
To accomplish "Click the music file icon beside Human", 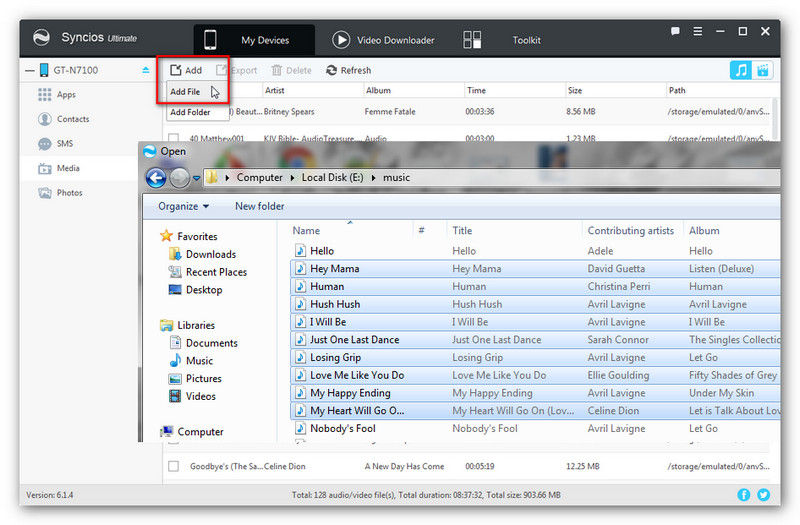I will tap(301, 286).
